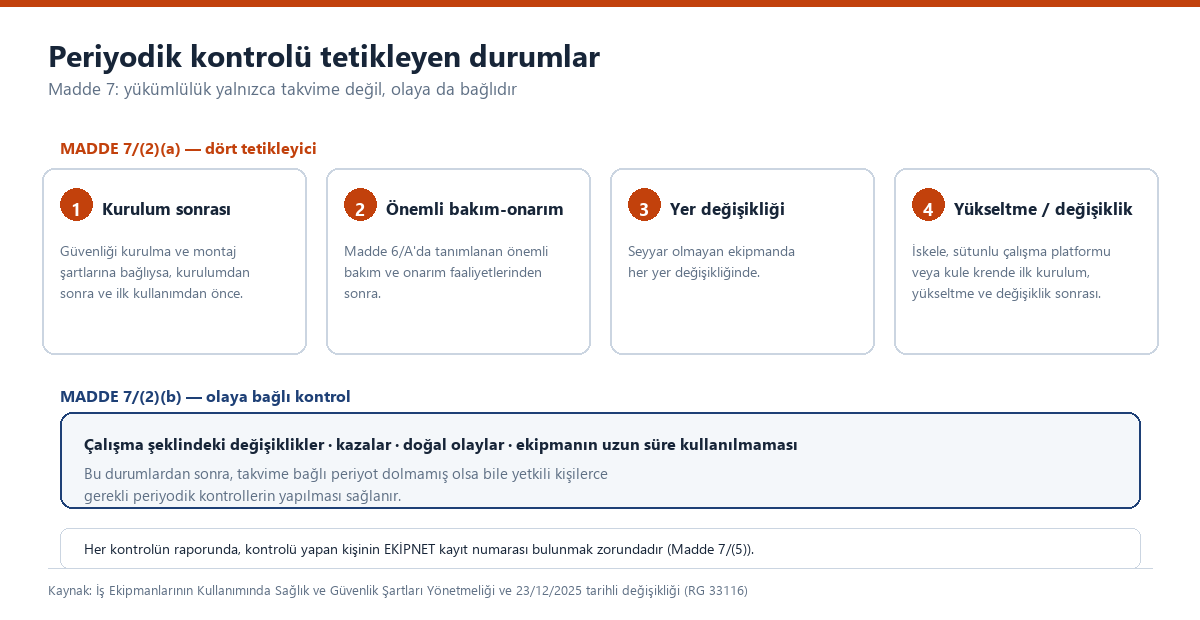Viewport: 1200px width, 620px height.
Task: Click the orange number 3 badge
Action: [x=644, y=205]
